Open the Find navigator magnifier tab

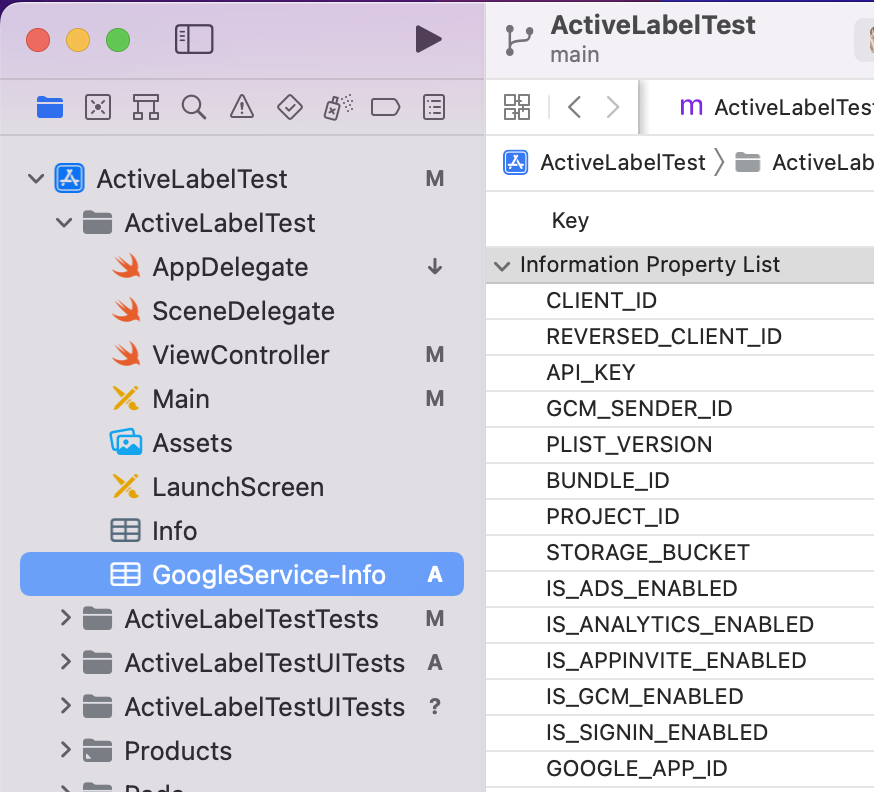tap(193, 107)
